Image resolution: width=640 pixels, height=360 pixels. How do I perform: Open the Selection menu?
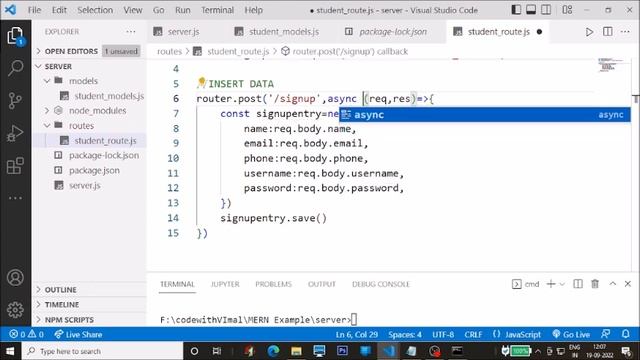point(95,10)
